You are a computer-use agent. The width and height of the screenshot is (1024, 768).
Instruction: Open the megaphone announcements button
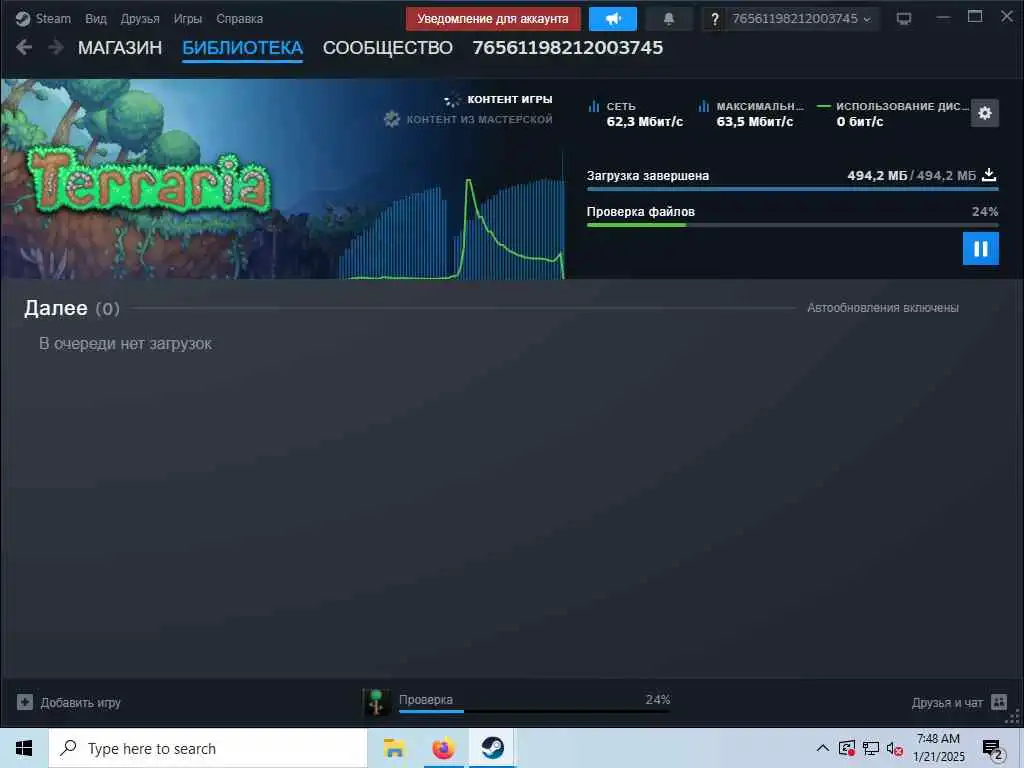click(x=613, y=18)
